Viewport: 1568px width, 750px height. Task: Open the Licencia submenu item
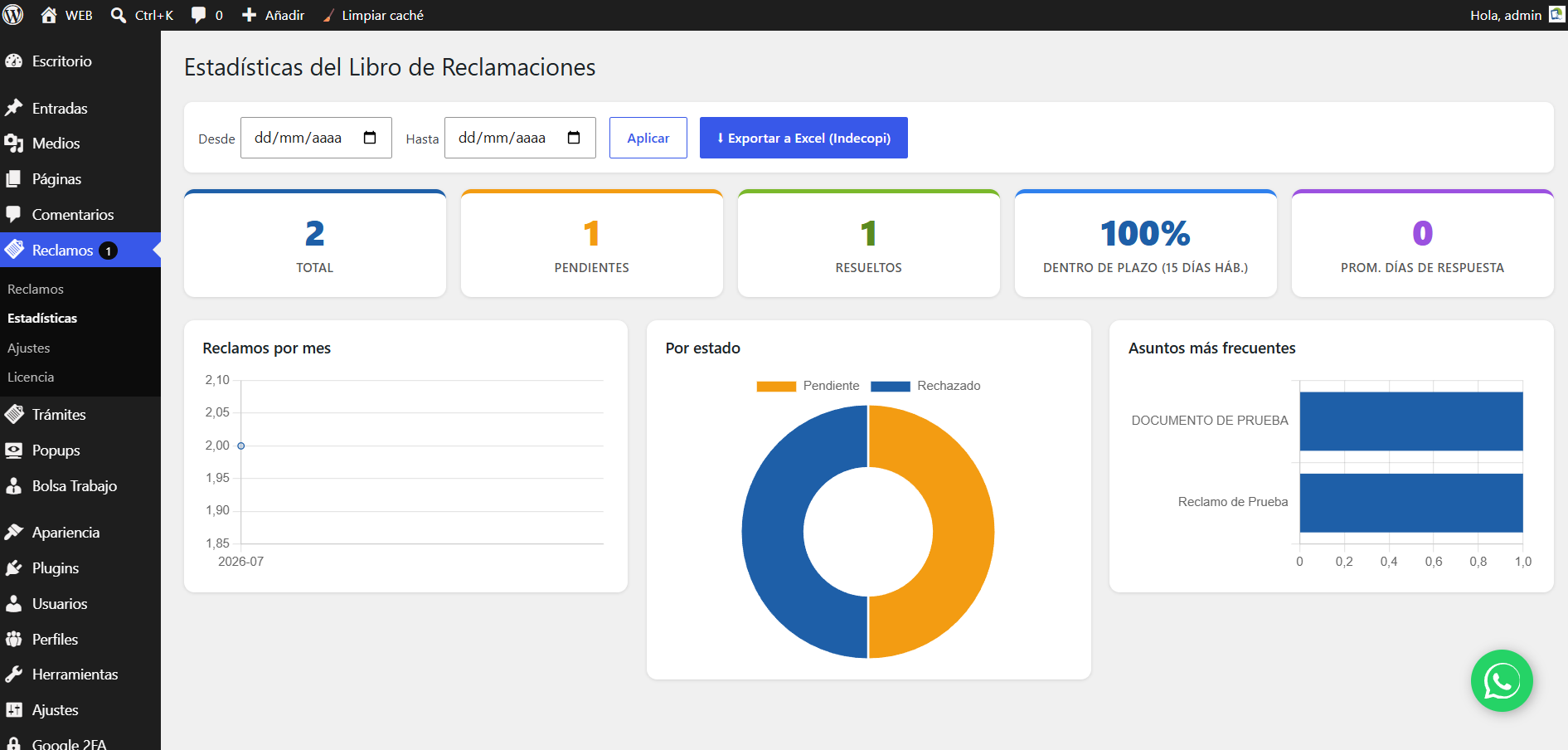pyautogui.click(x=31, y=377)
